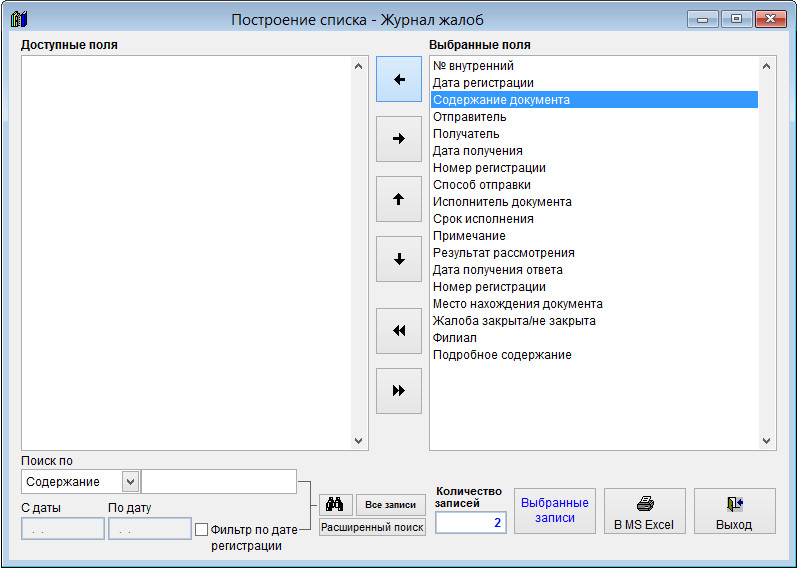Click the Выход exit button

[734, 511]
